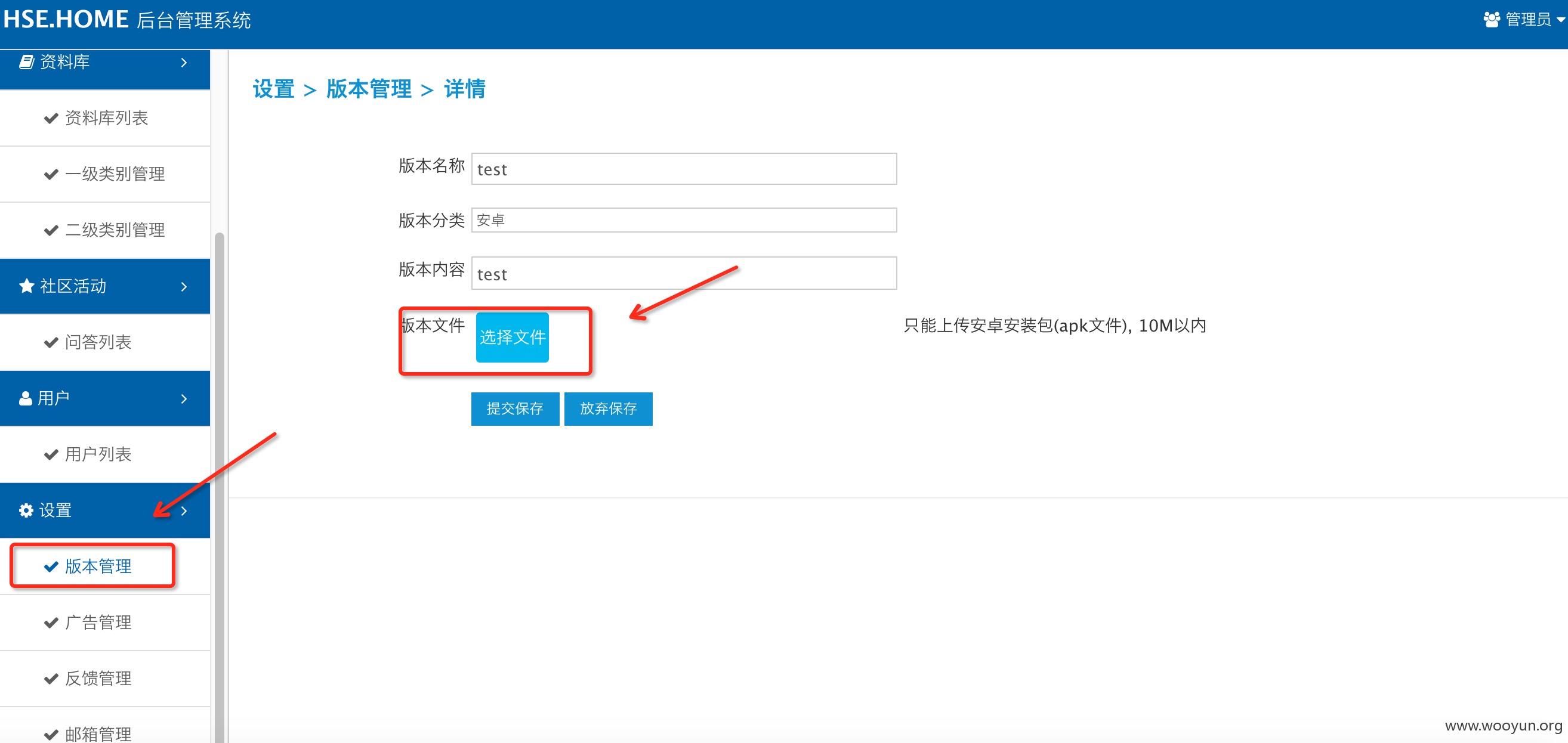Collapse the 设置 section chevron
The image size is (1568, 743).
[x=184, y=510]
